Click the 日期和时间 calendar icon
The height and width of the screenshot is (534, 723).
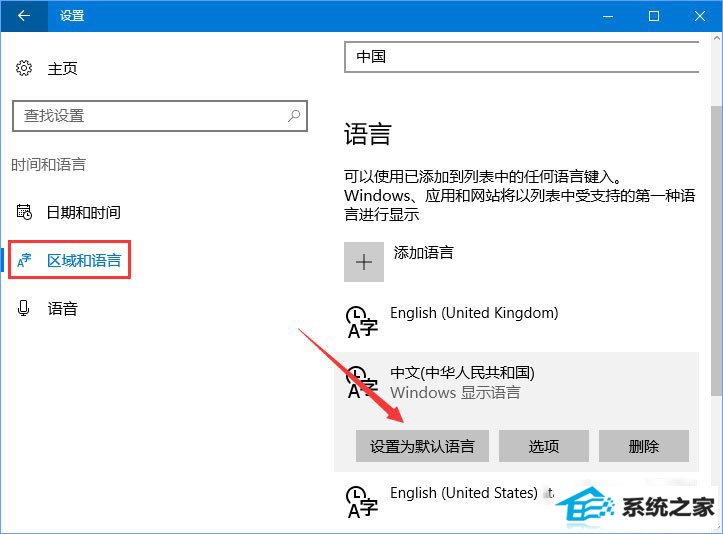[x=24, y=212]
